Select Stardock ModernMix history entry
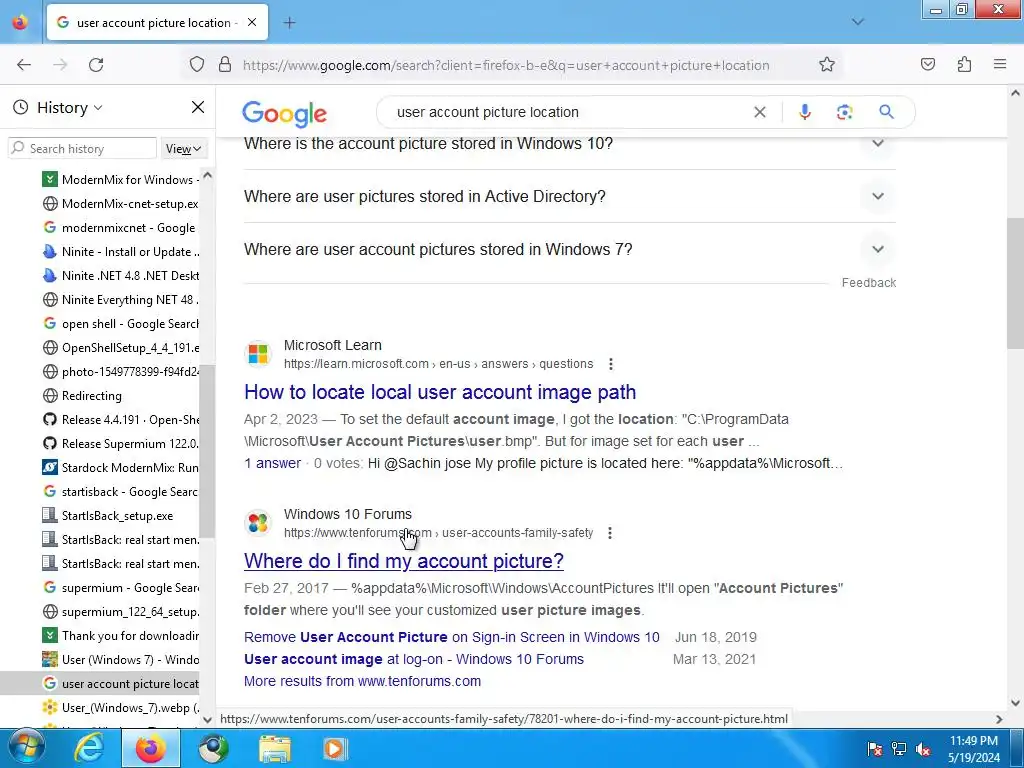Viewport: 1024px width, 768px height. [x=120, y=468]
